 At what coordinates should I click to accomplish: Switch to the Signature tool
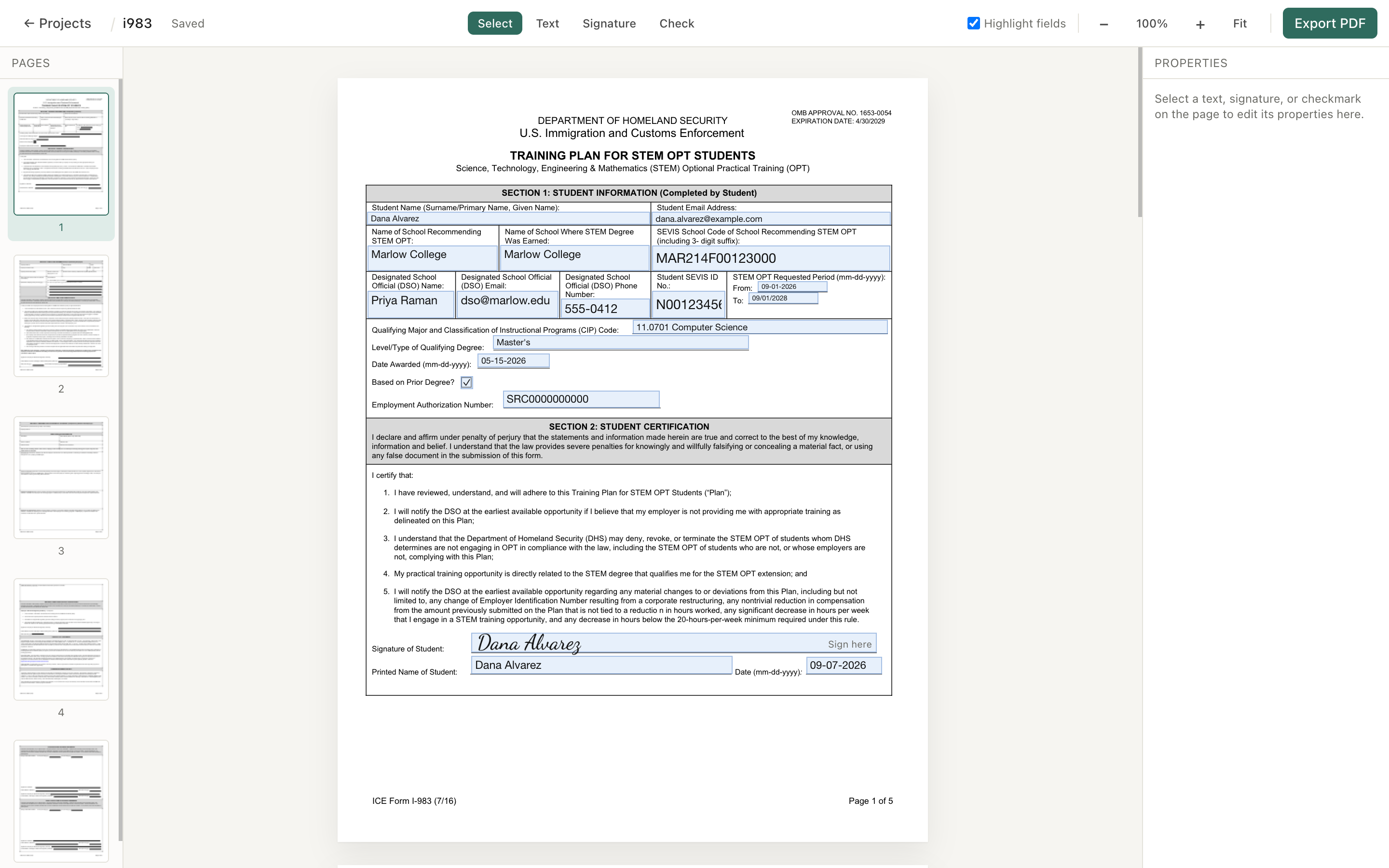pos(609,24)
